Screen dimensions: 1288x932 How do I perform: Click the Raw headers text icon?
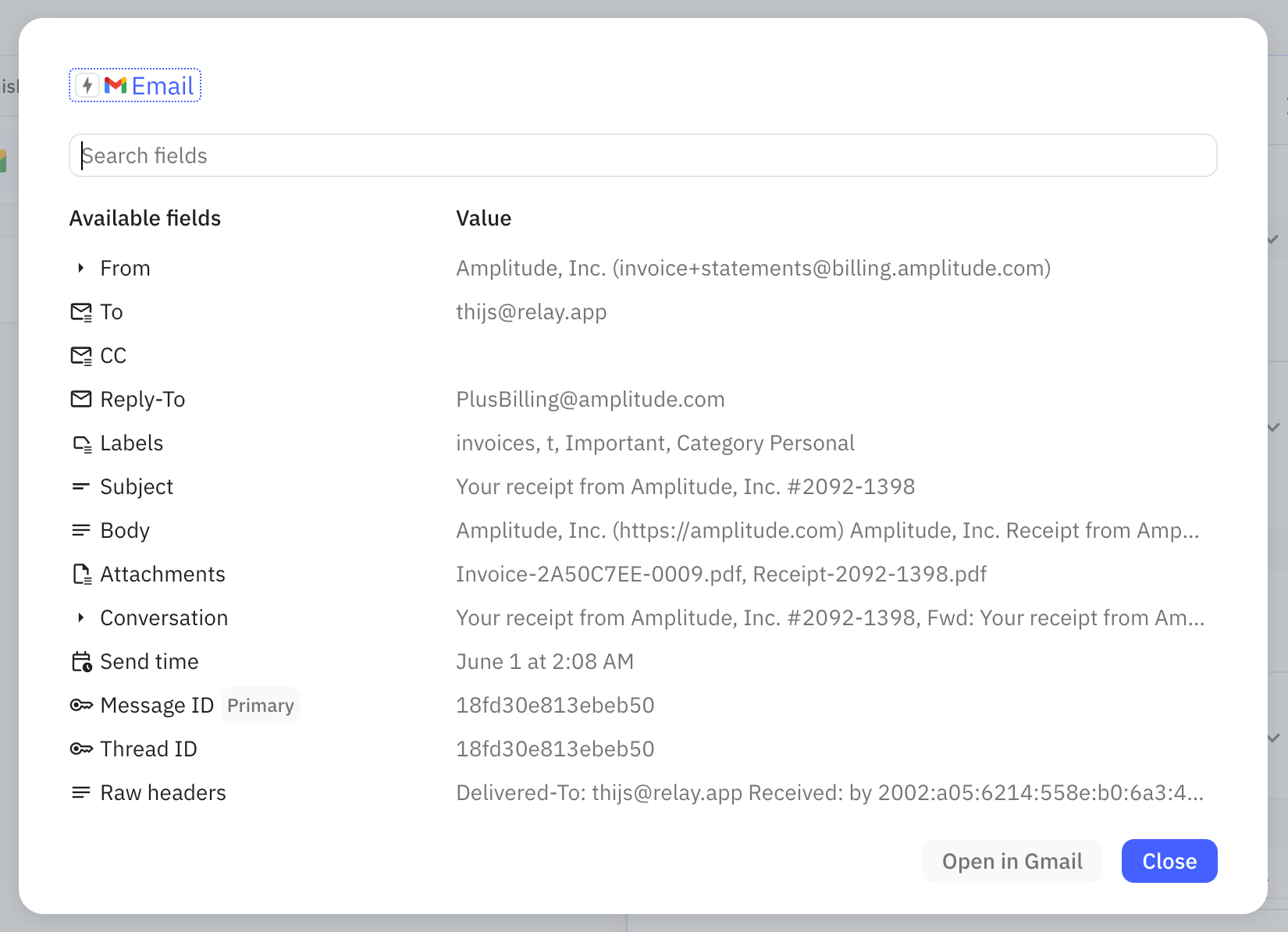pos(81,793)
